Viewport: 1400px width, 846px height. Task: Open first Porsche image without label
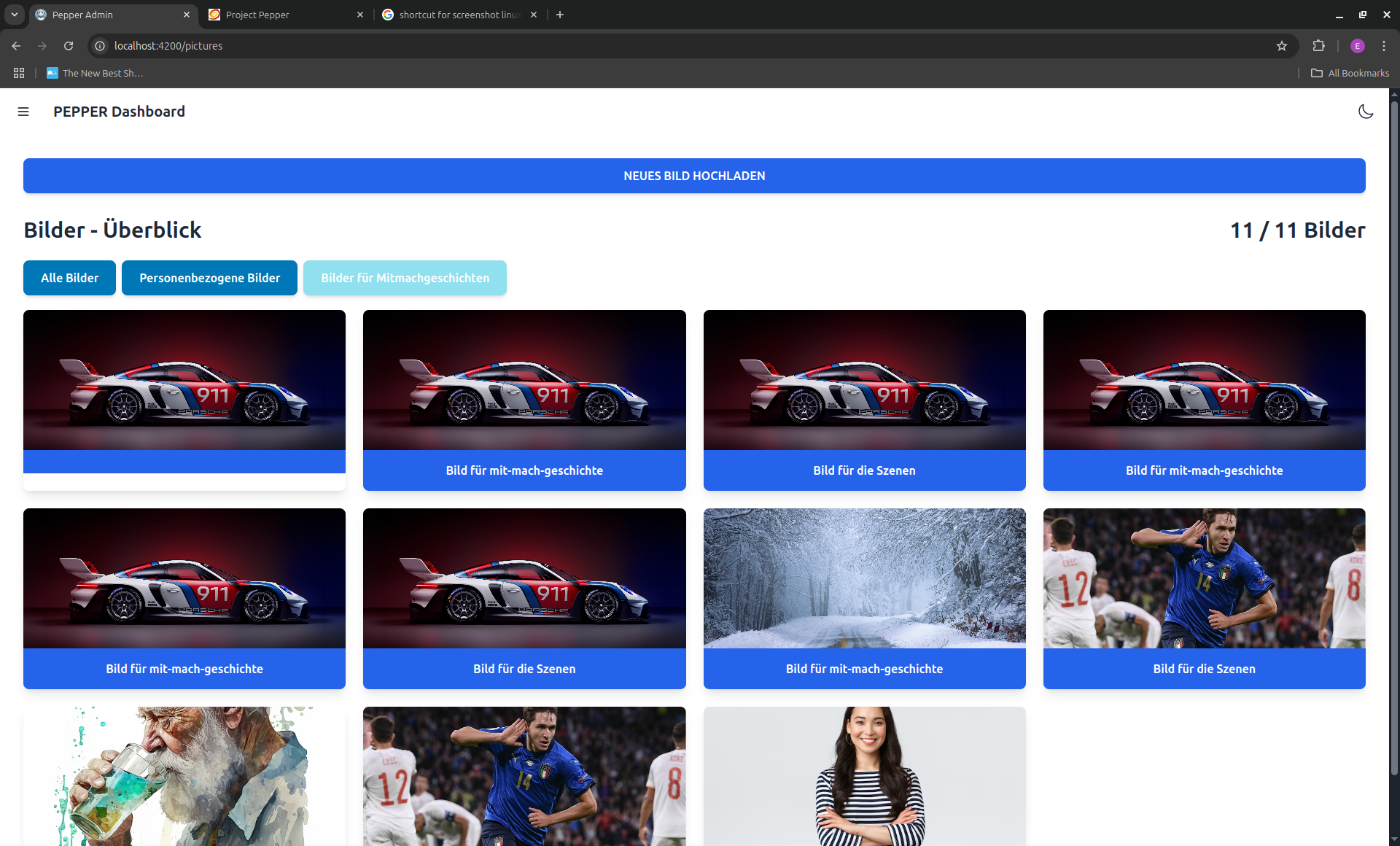[x=184, y=380]
